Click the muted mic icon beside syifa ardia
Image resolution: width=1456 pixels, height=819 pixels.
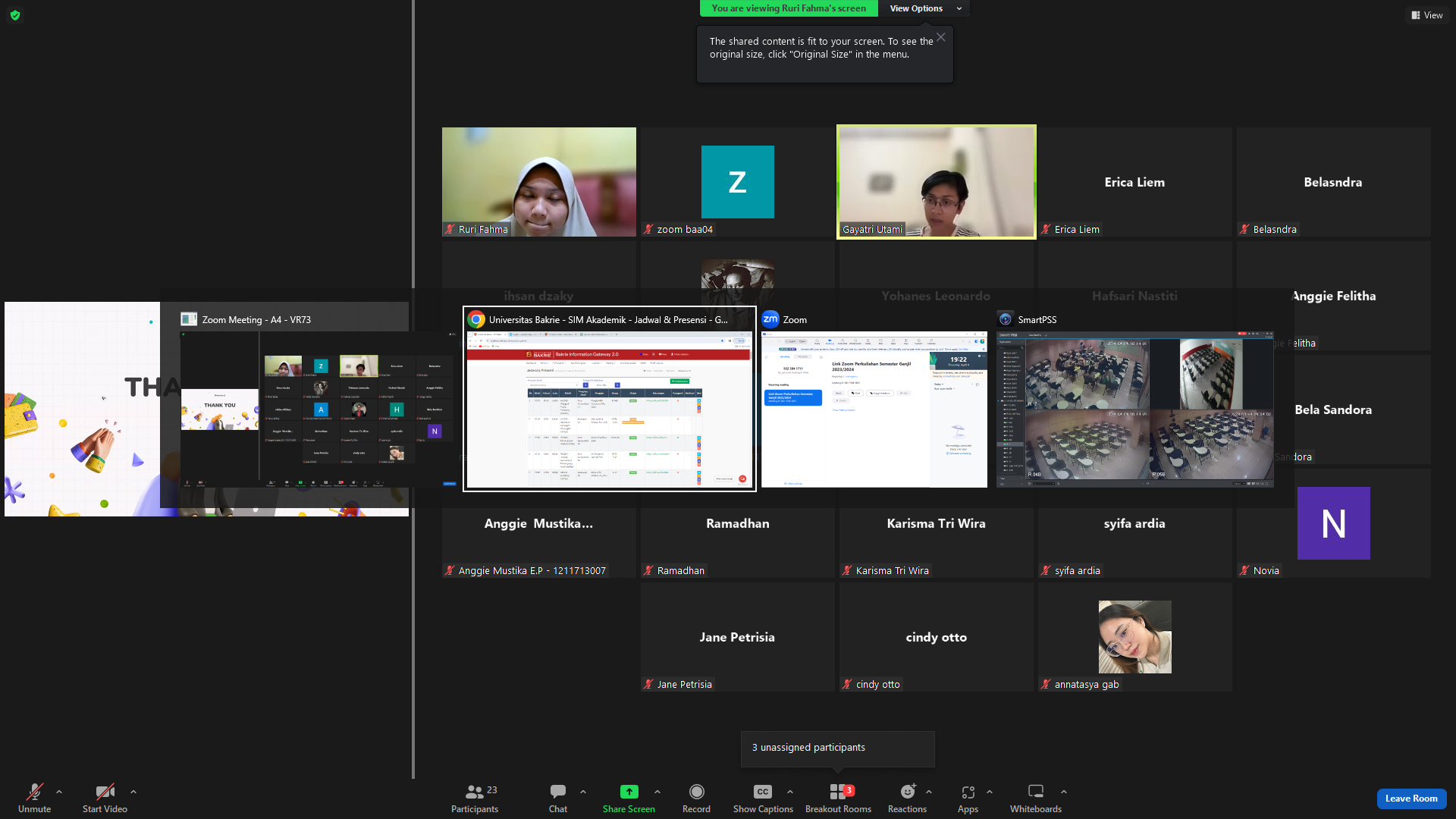1046,570
